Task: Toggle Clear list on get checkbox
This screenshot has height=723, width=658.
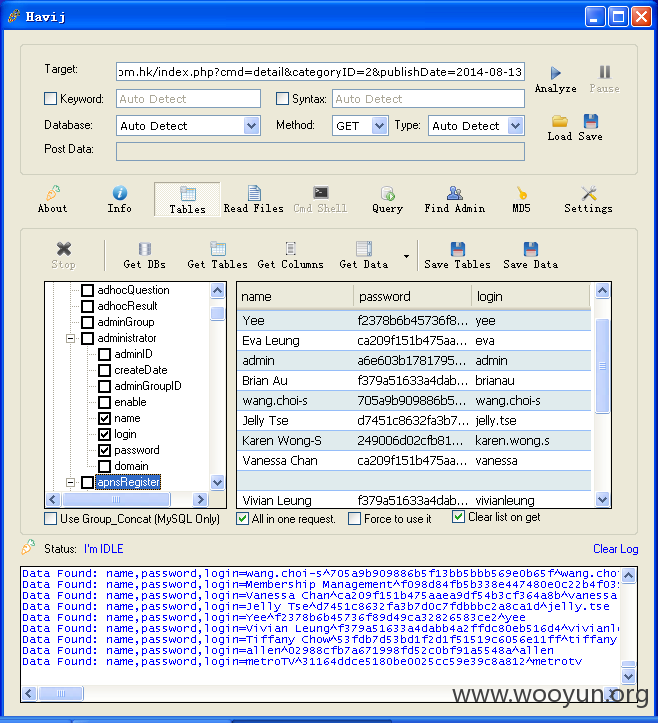Action: point(458,517)
